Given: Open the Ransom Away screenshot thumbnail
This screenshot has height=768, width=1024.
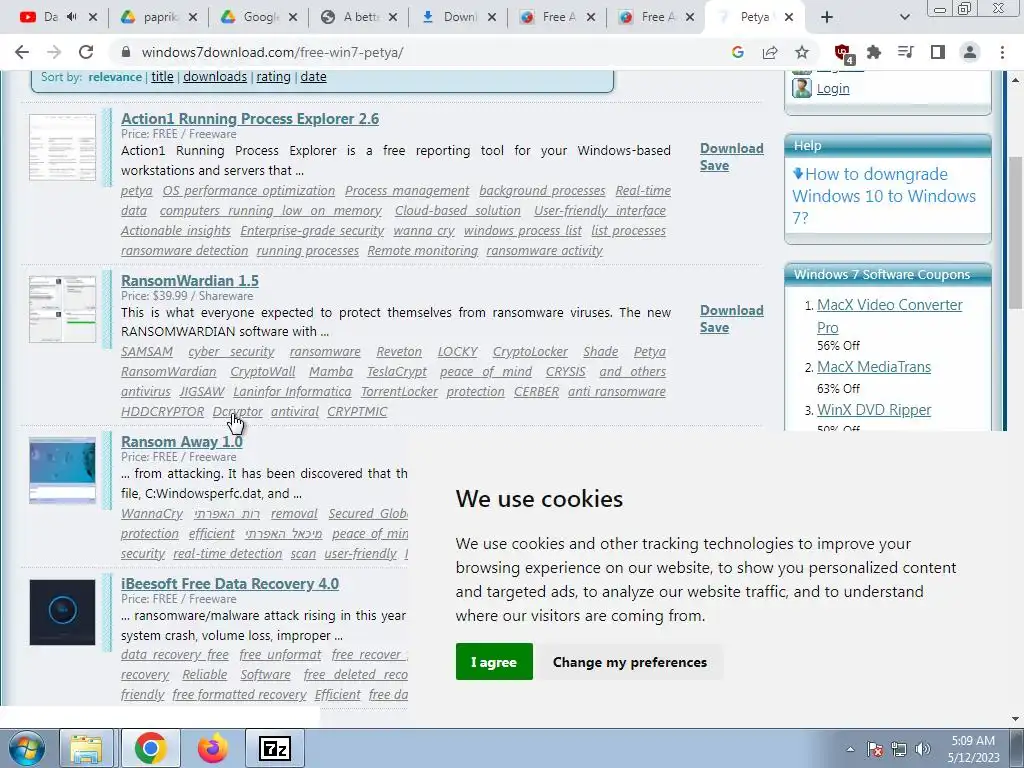Looking at the screenshot, I should coord(63,470).
